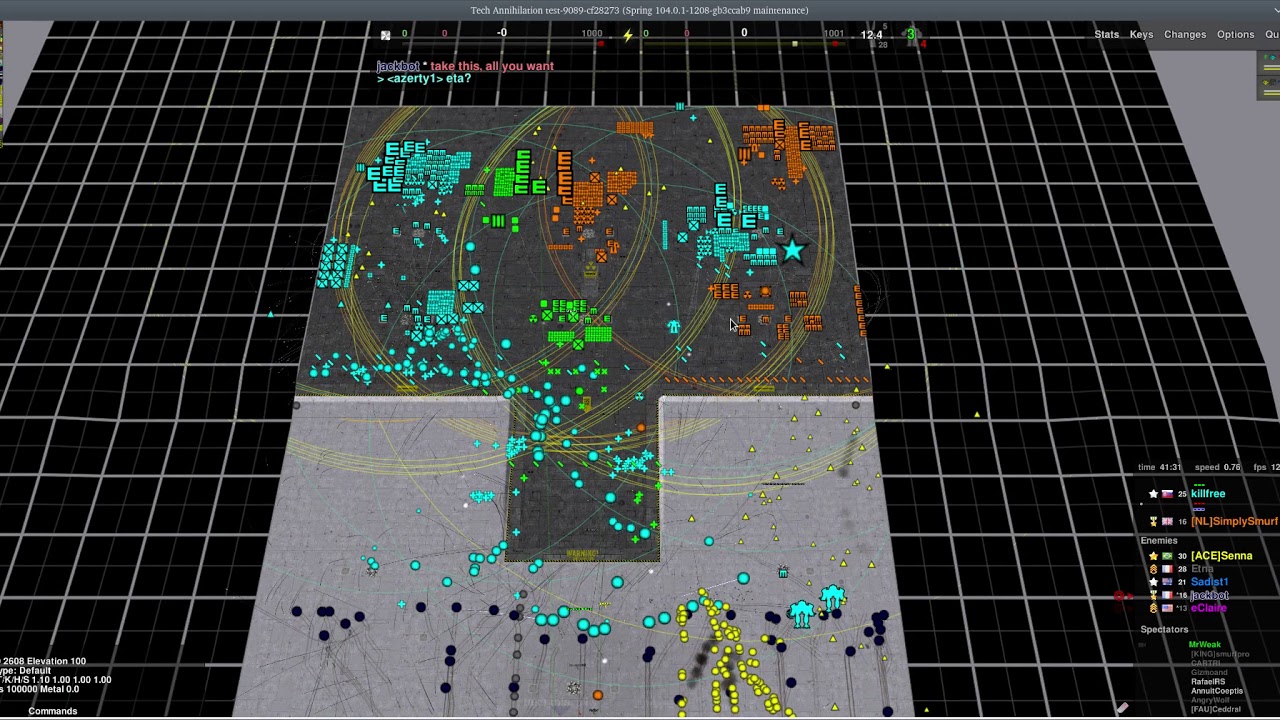Viewport: 1280px width, 720px height.
Task: Open the Changes menu
Action: click(1185, 35)
